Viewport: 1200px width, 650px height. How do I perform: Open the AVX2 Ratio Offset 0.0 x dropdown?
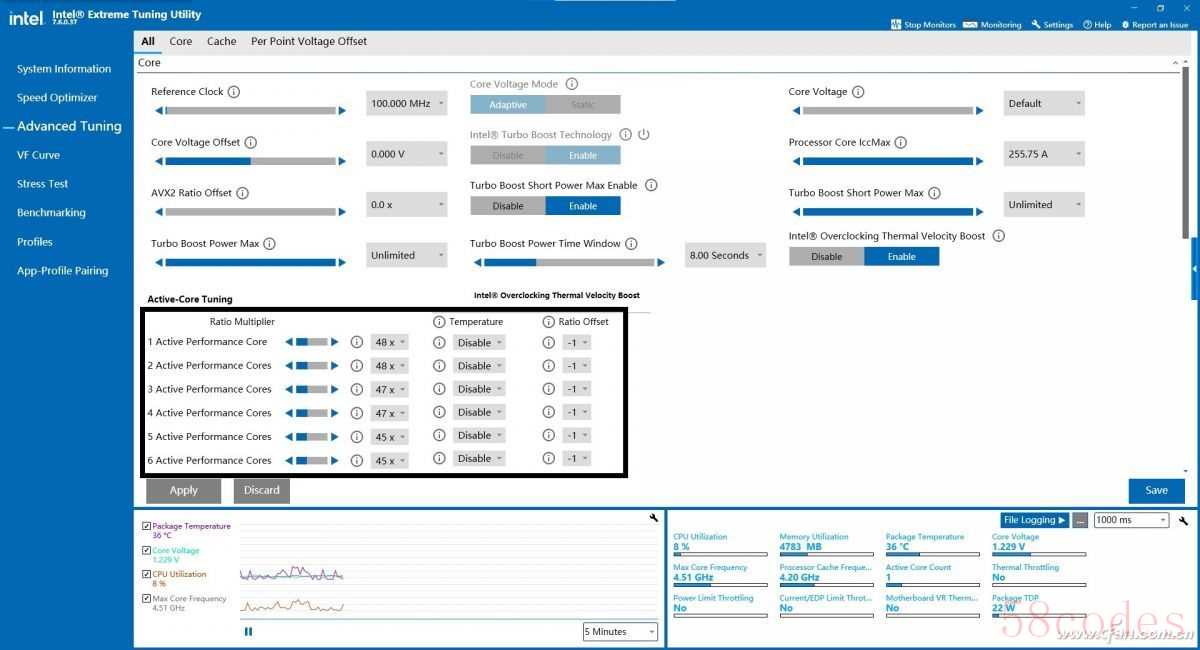pyautogui.click(x=407, y=205)
